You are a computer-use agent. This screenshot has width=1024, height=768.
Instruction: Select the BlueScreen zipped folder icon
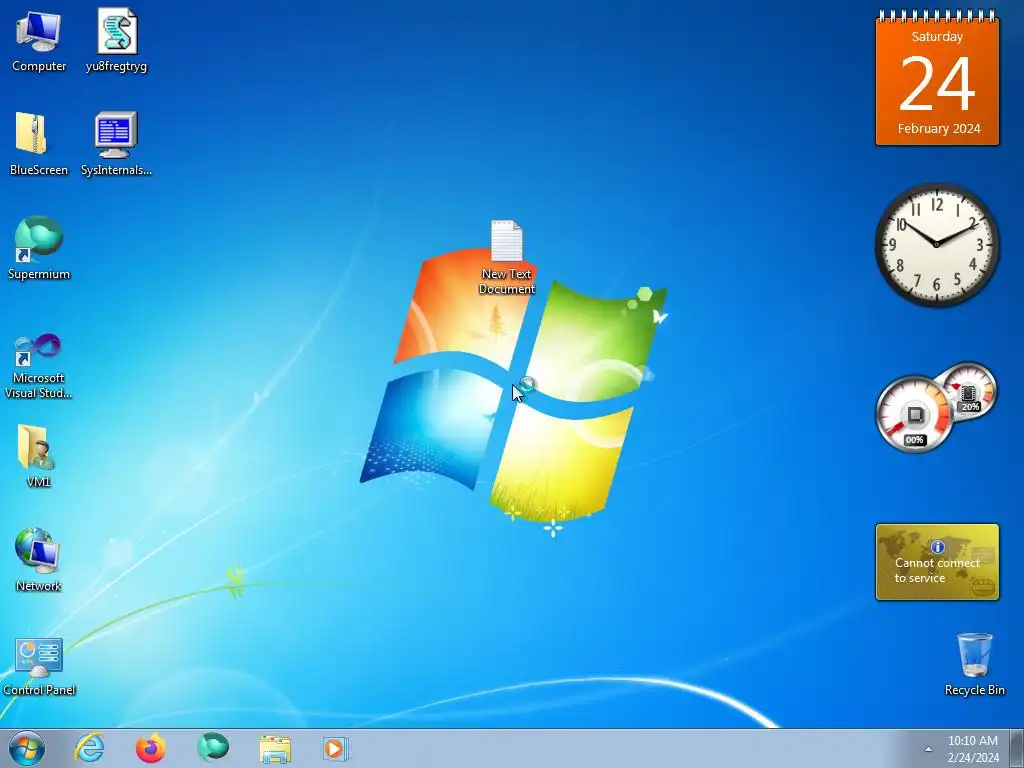pos(39,144)
